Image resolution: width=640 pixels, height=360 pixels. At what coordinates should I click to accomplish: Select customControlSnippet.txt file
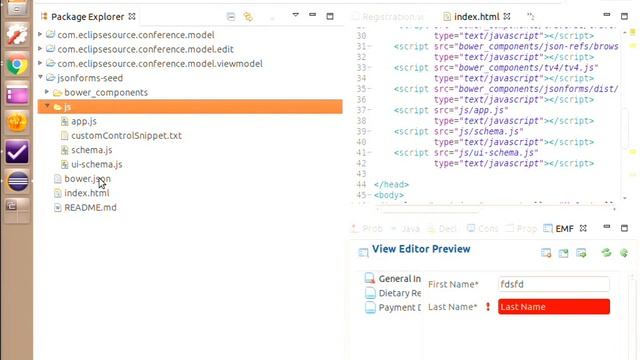coord(127,136)
